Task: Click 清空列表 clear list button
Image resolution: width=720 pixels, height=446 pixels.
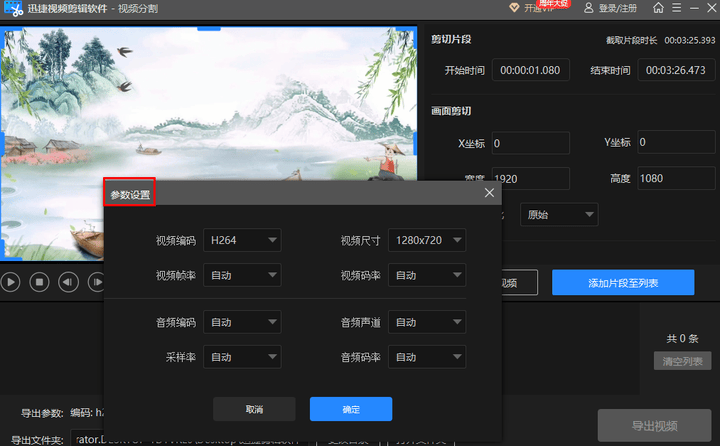Action: click(682, 361)
